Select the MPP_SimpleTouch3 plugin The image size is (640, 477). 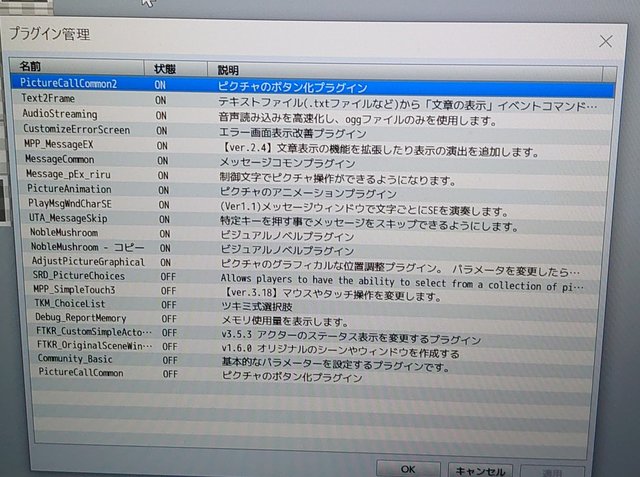tap(313, 291)
